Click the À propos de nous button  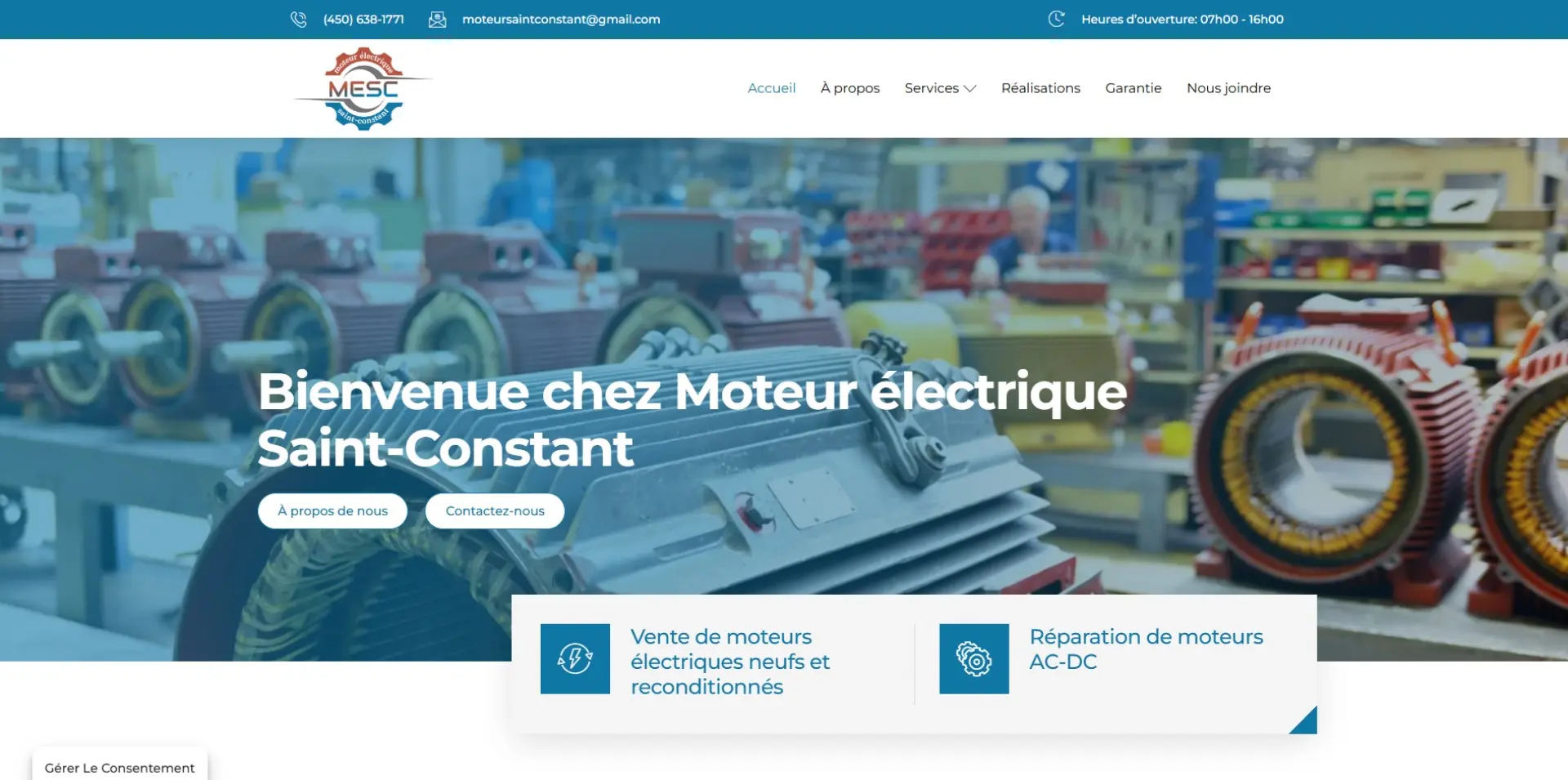[x=332, y=510]
